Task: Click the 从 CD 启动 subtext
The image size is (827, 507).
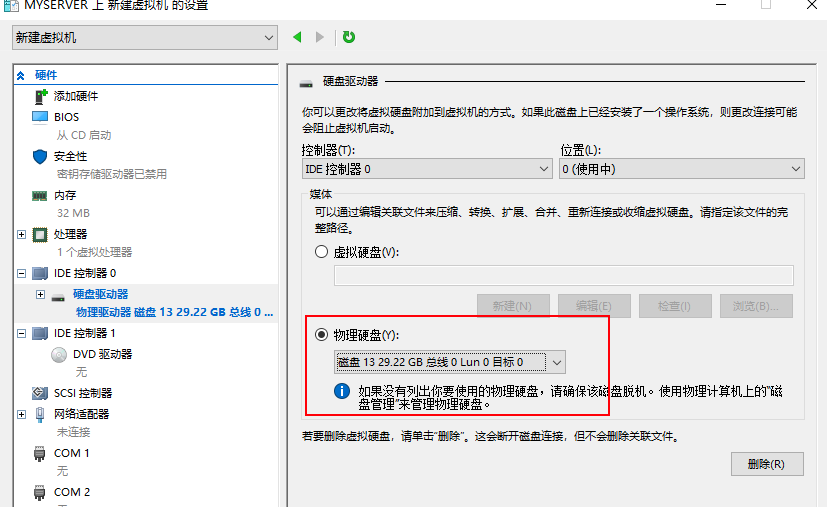Action: coord(84,136)
